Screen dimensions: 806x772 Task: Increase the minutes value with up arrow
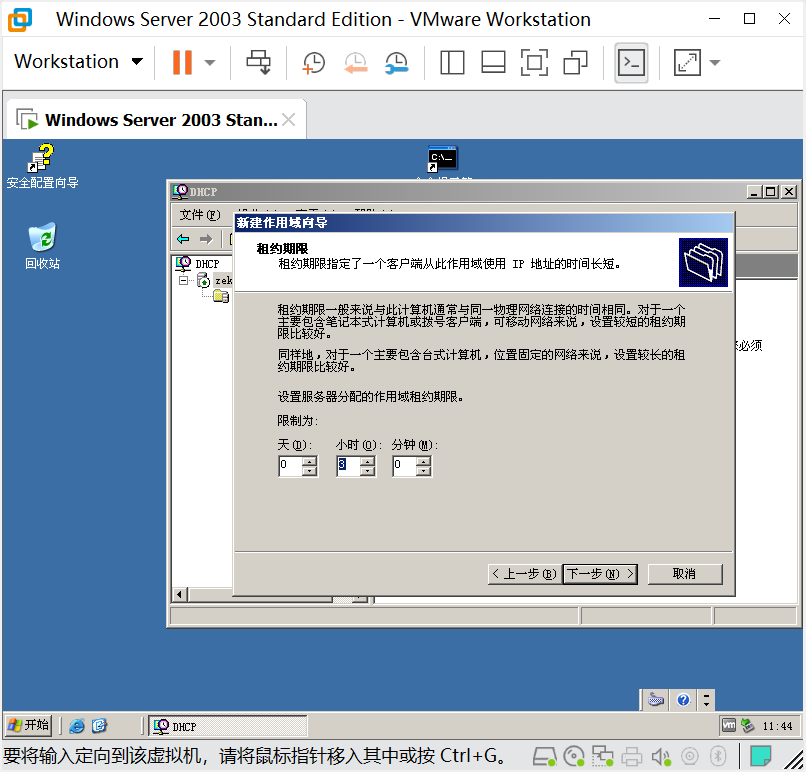[x=424, y=461]
